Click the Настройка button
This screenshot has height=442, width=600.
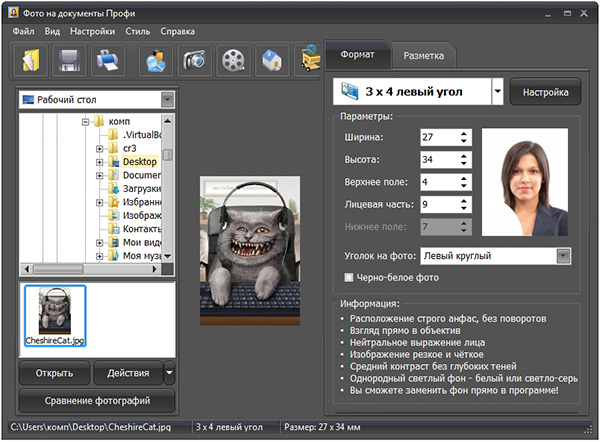click(x=544, y=92)
